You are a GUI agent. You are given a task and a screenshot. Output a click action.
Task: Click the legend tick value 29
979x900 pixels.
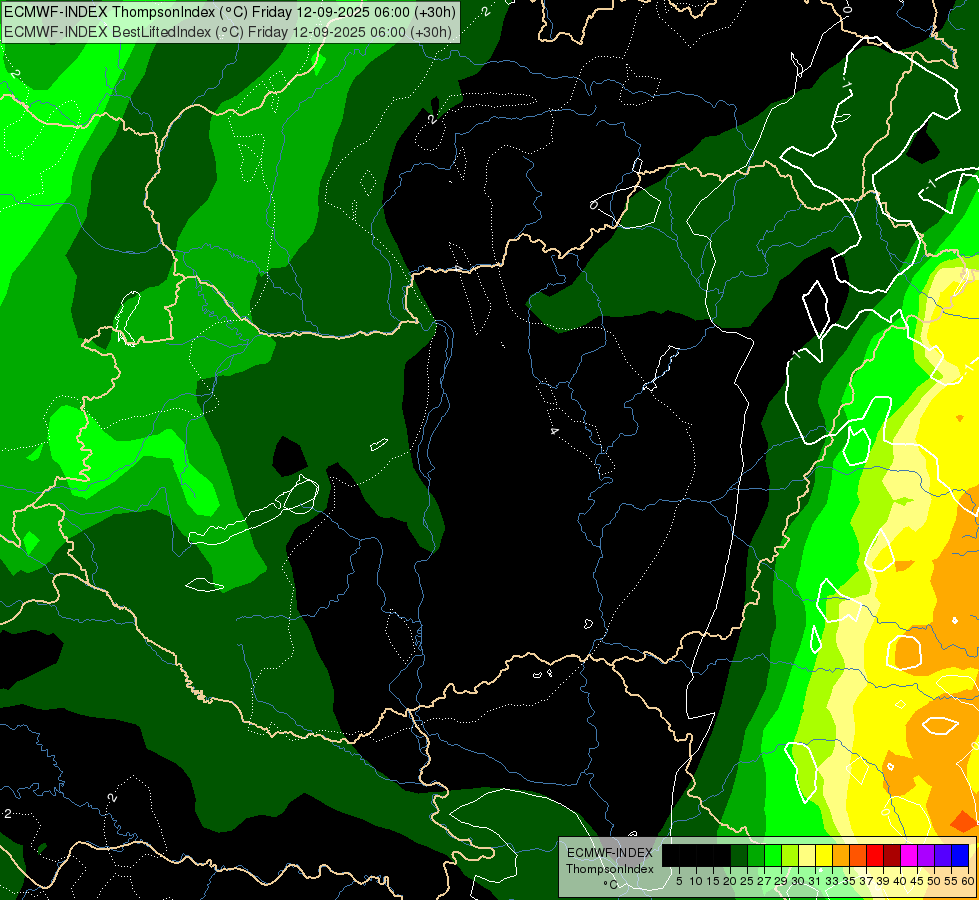pyautogui.click(x=781, y=881)
